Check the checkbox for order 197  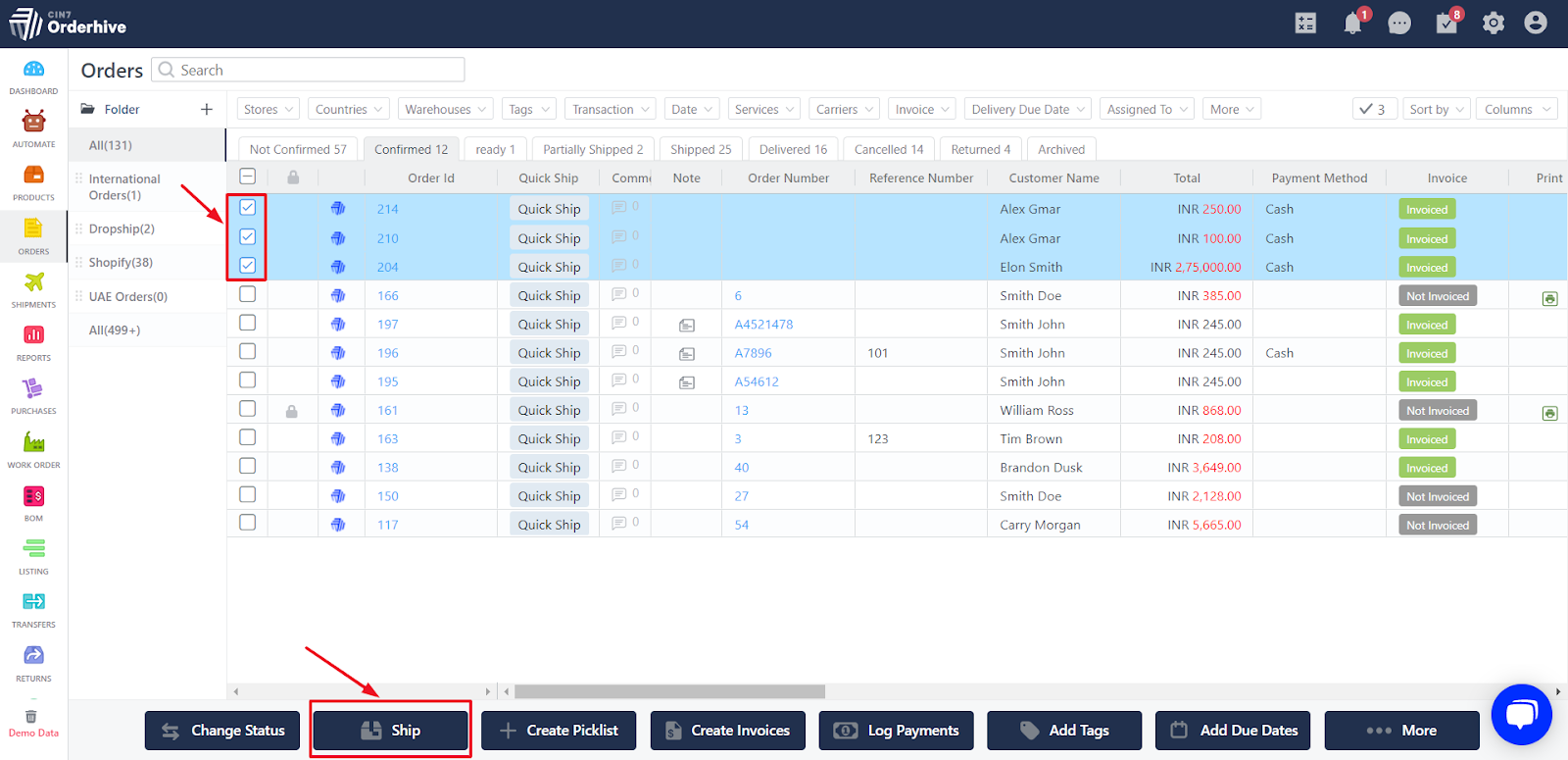(x=248, y=323)
